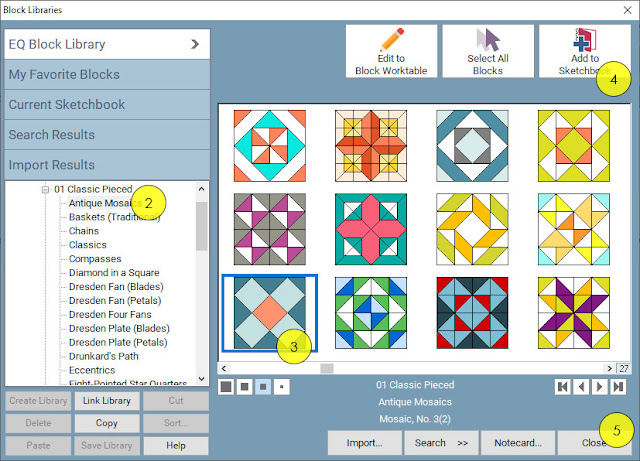
Task: Click Notecard... button
Action: coord(518,443)
